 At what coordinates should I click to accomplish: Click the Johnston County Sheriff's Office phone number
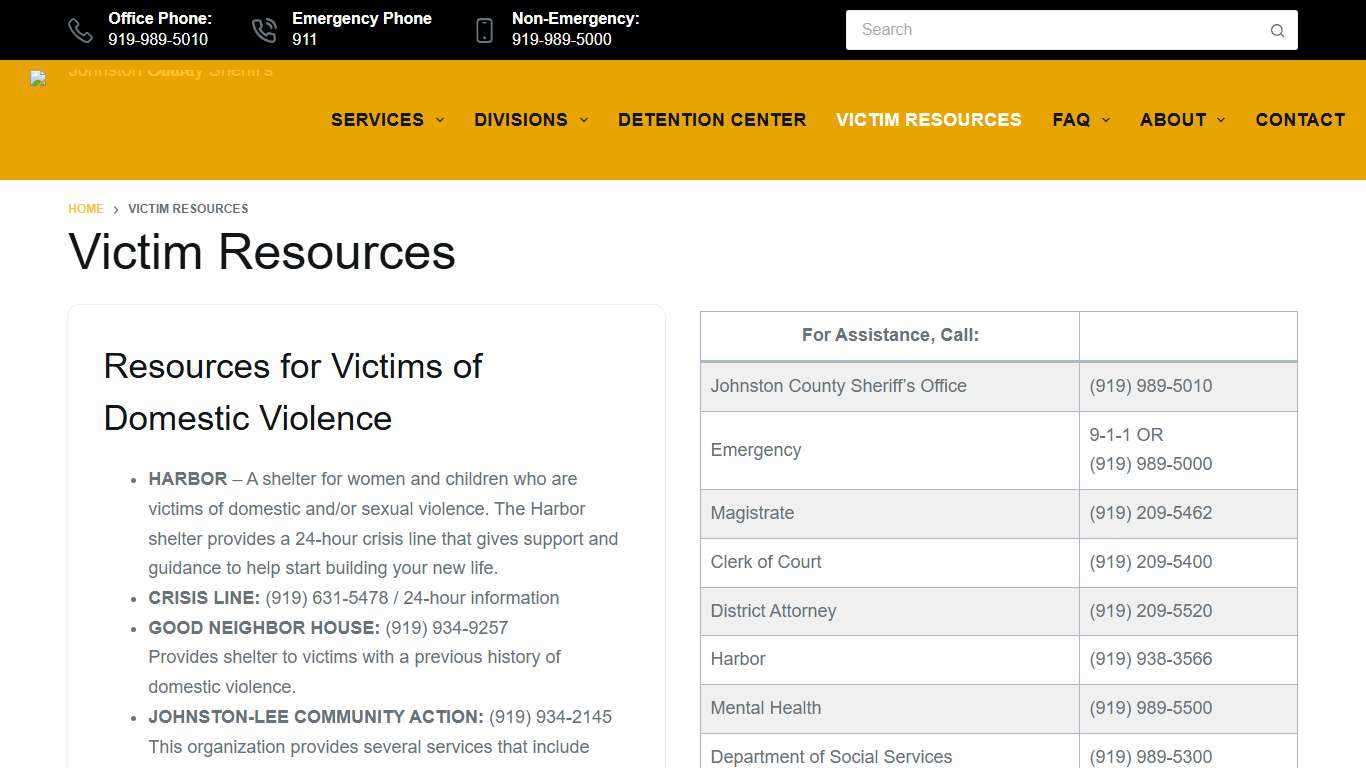[1150, 386]
